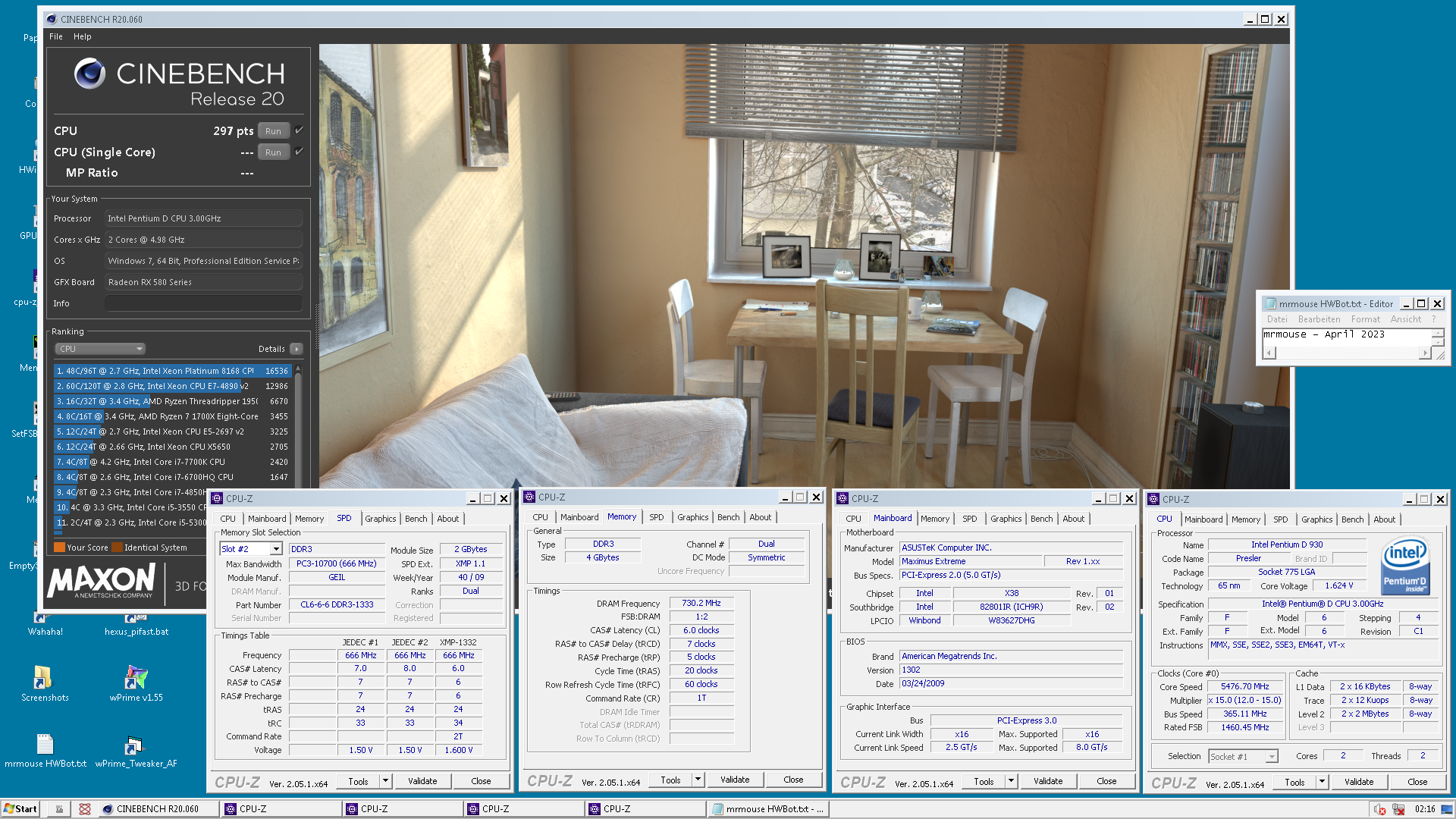Viewport: 1456px width, 819px height.
Task: Expand Tools arrow in CPU tab CPU-Z window
Action: pos(1322,782)
